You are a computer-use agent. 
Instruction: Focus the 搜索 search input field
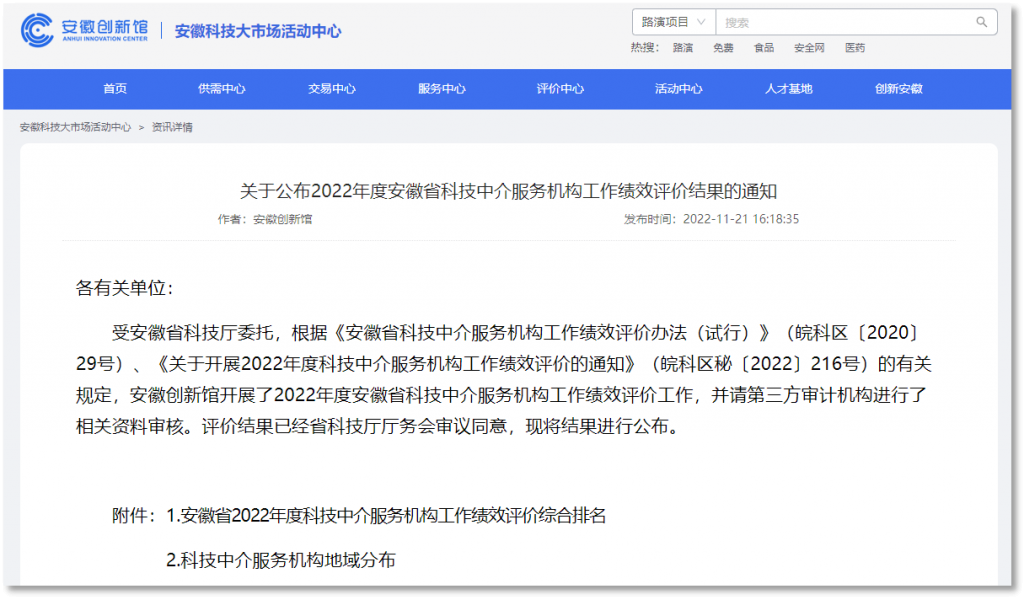(845, 22)
